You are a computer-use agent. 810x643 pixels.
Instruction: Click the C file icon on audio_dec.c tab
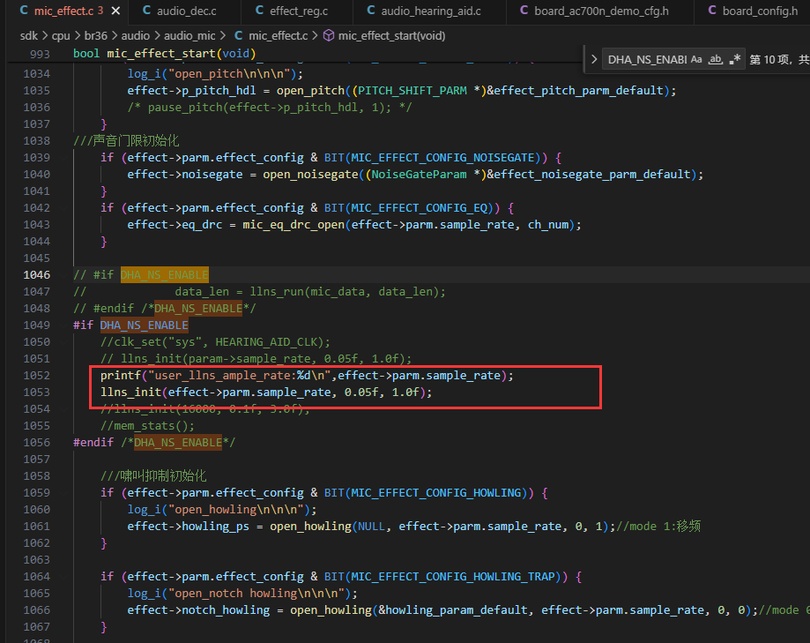[x=147, y=10]
